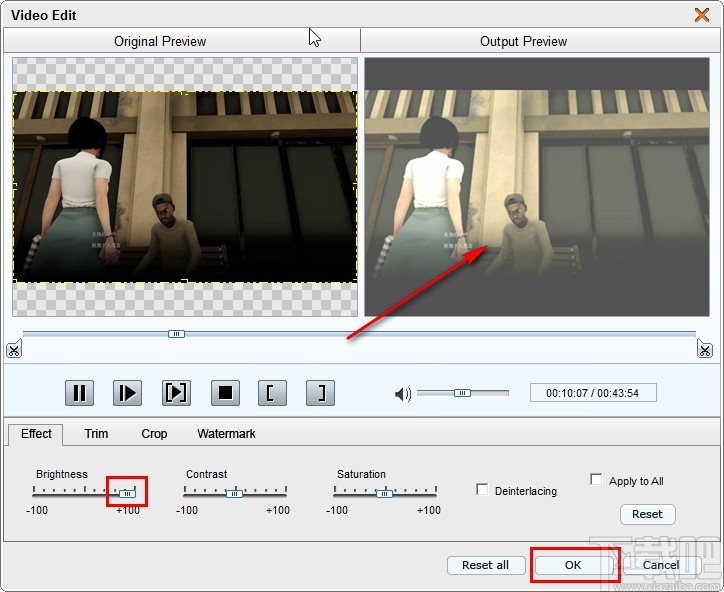Click the Brightness slider handle
Image resolution: width=724 pixels, height=592 pixels.
point(127,494)
